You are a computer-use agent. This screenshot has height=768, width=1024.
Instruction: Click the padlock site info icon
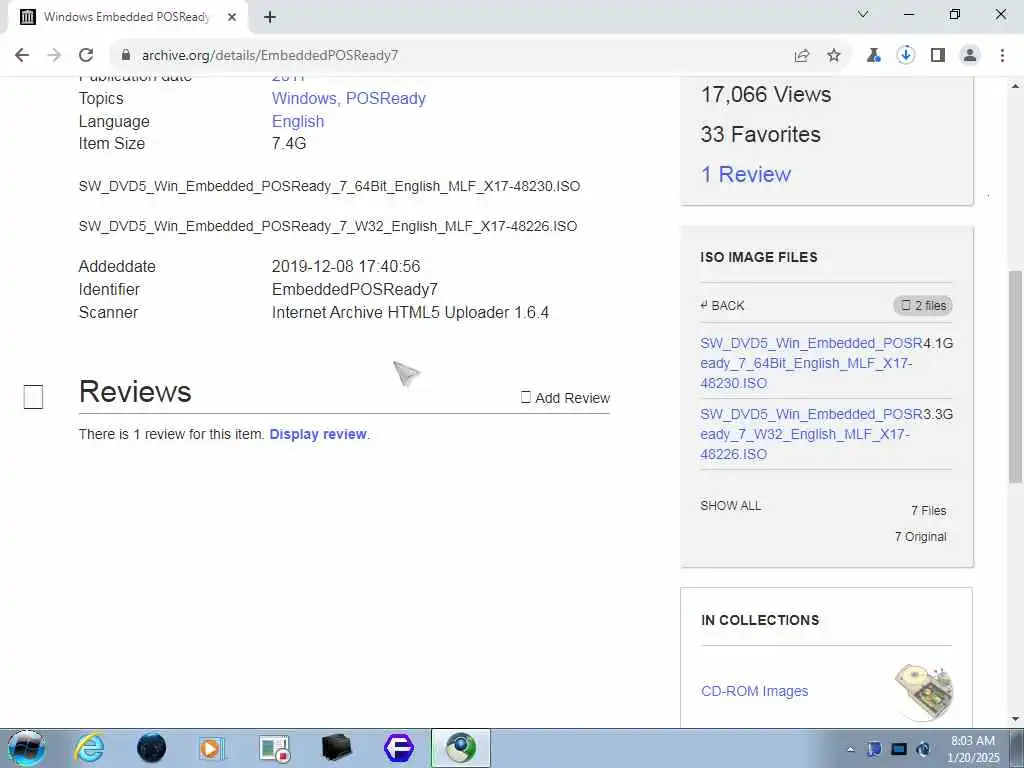[126, 55]
